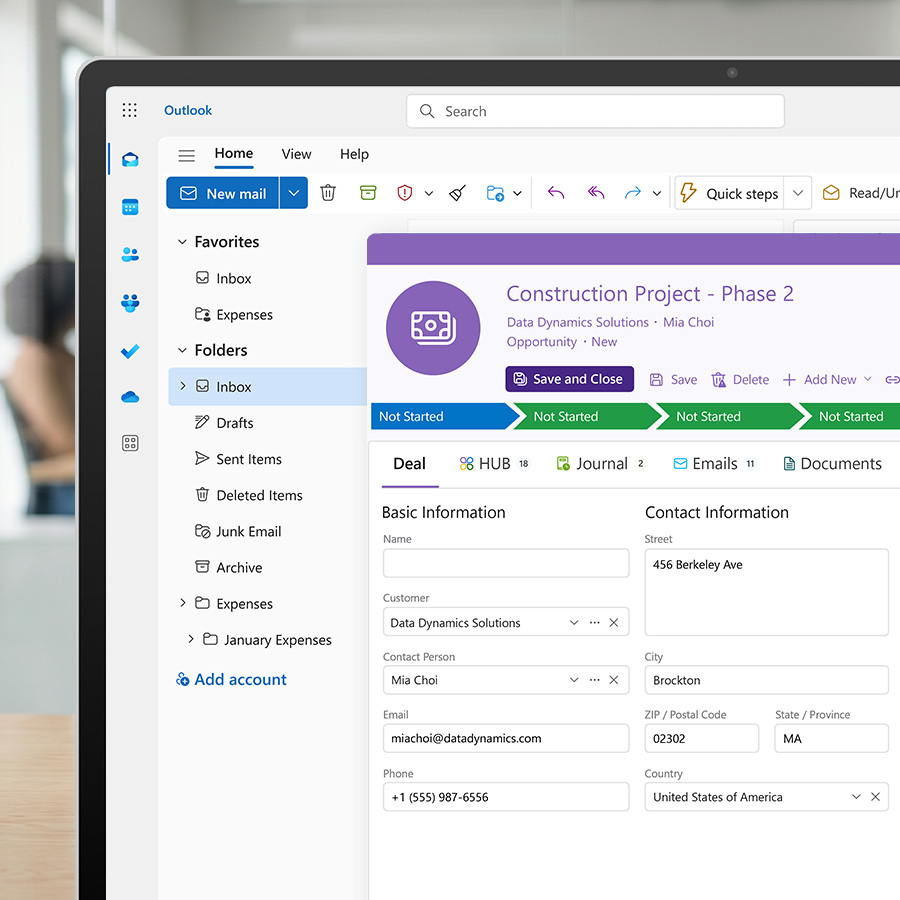Click the Quick steps button

pyautogui.click(x=730, y=193)
